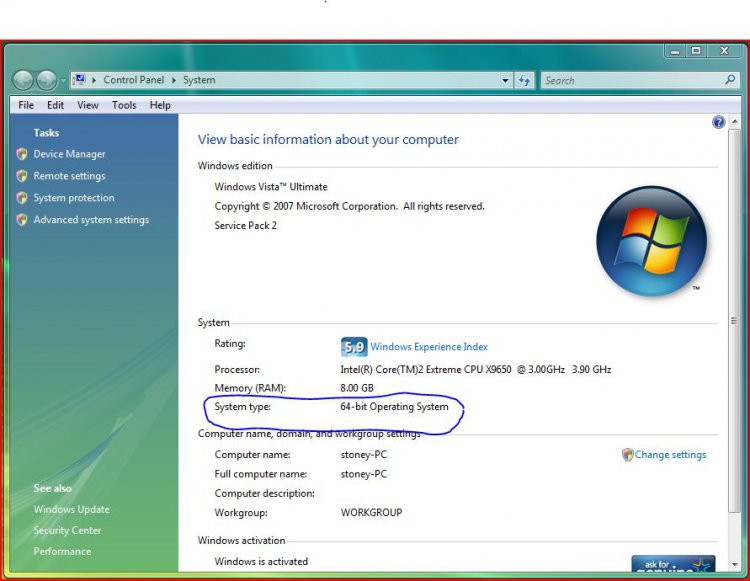This screenshot has height=581, width=750.
Task: Open Security Center under See also
Action: (67, 530)
